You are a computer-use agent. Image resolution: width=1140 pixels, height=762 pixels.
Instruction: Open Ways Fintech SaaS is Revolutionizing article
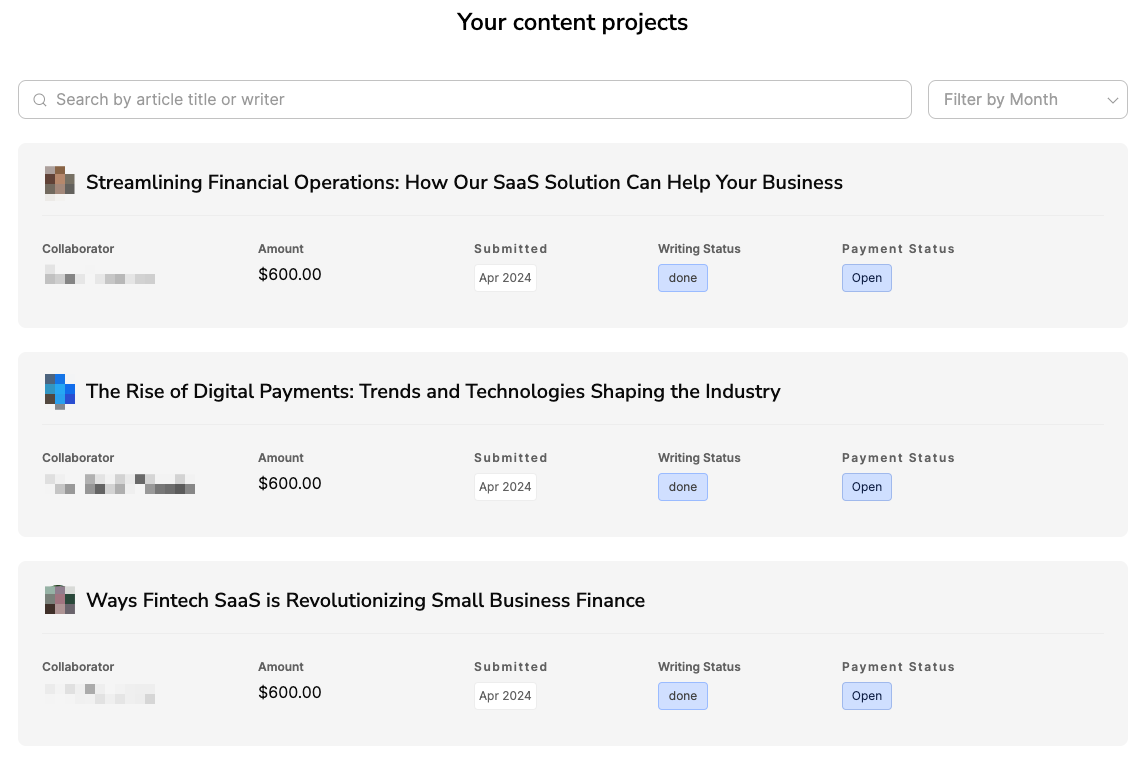(x=365, y=600)
